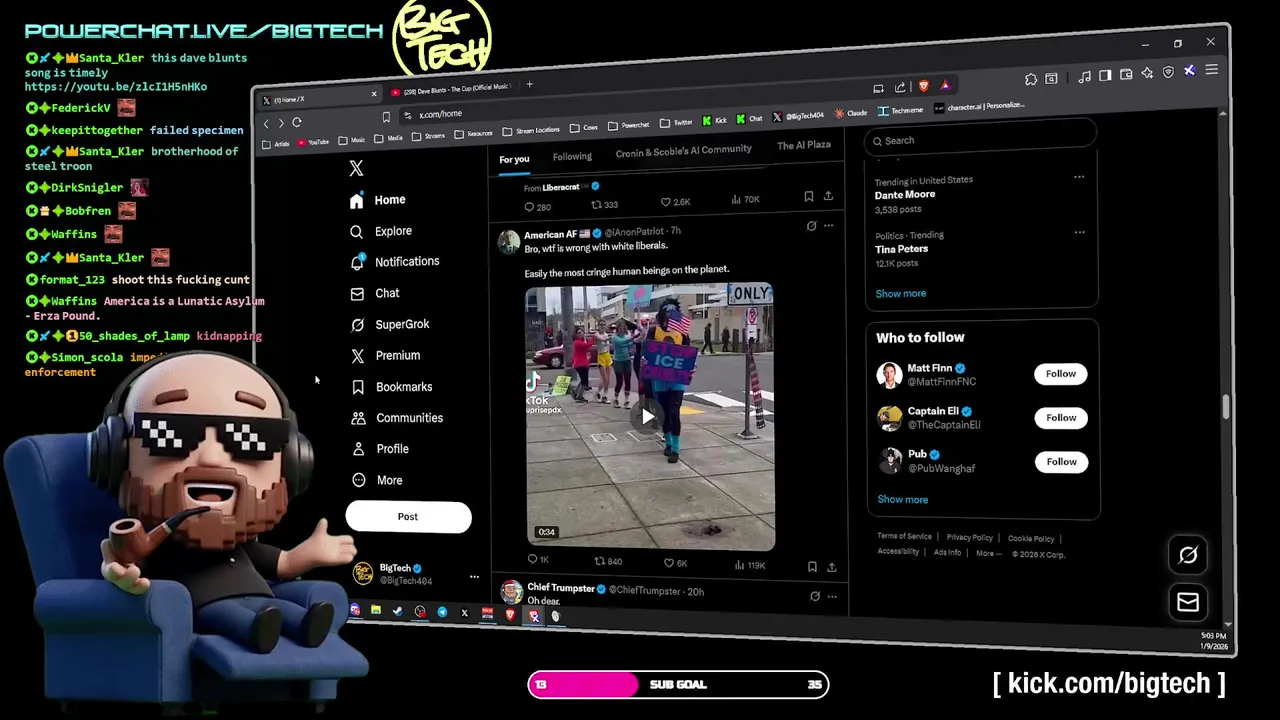Follow Captain Eli
This screenshot has width=1280, height=720.
[1061, 418]
